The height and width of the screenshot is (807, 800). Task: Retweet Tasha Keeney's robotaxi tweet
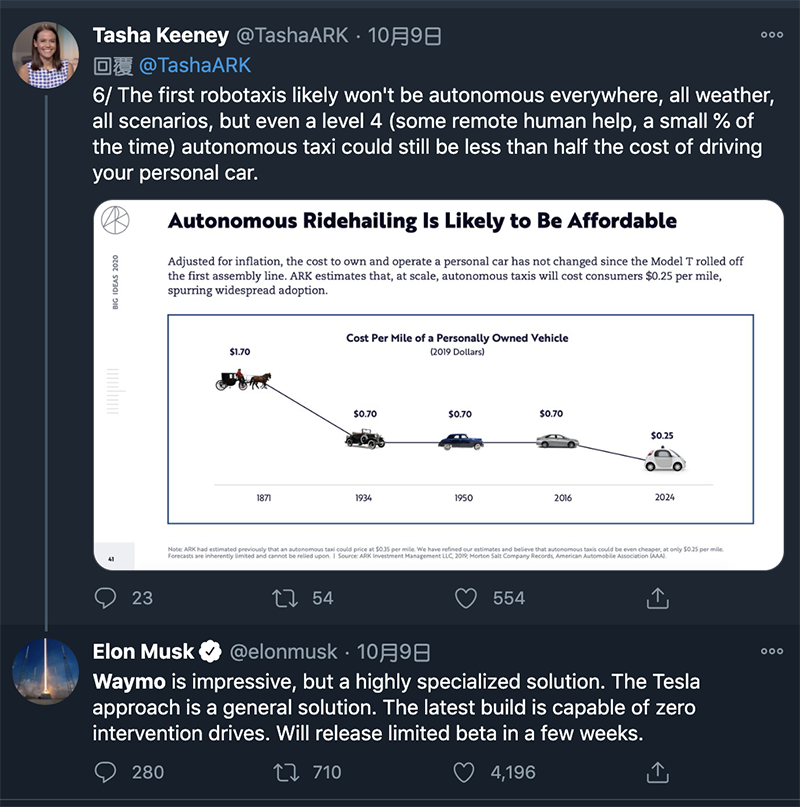(x=285, y=598)
